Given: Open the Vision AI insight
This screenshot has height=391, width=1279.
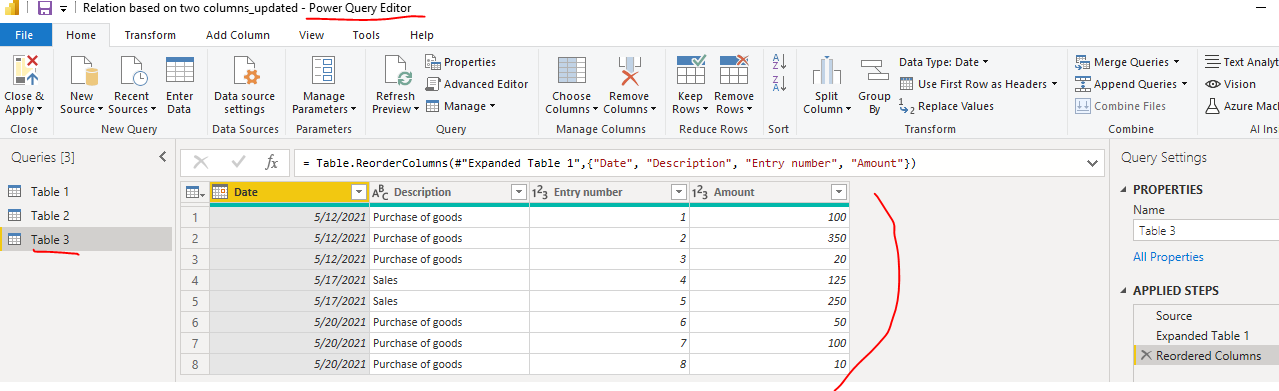Looking at the screenshot, I should click(x=1230, y=84).
